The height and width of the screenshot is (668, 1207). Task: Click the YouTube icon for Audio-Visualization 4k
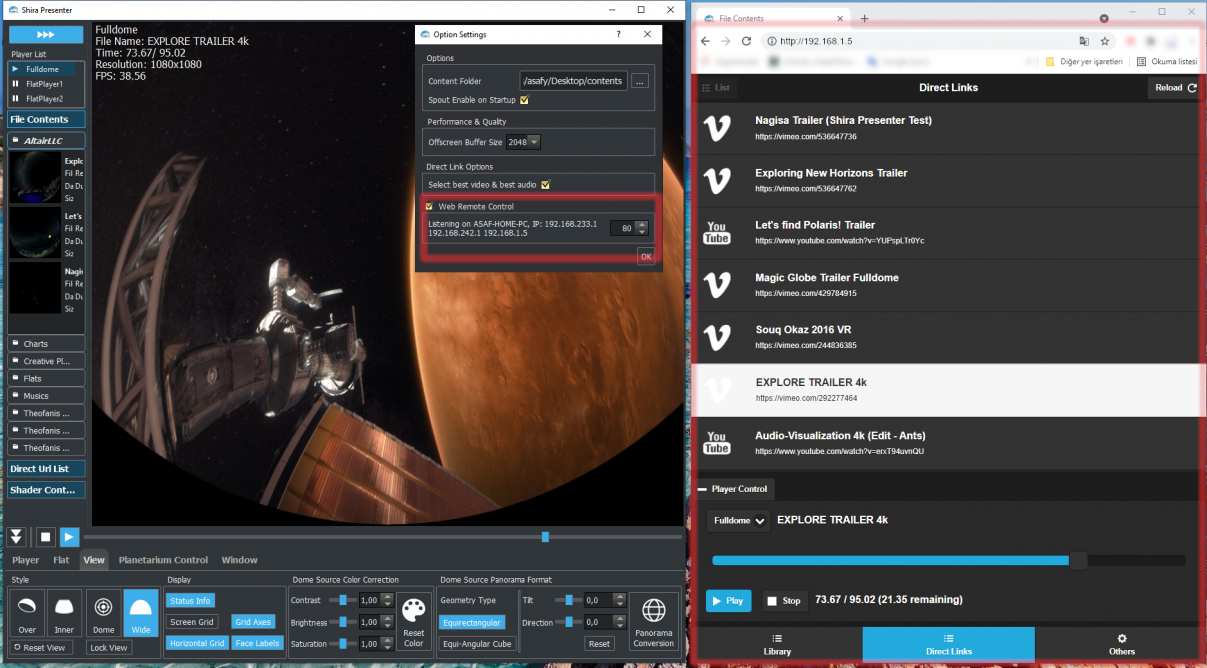[x=716, y=442]
